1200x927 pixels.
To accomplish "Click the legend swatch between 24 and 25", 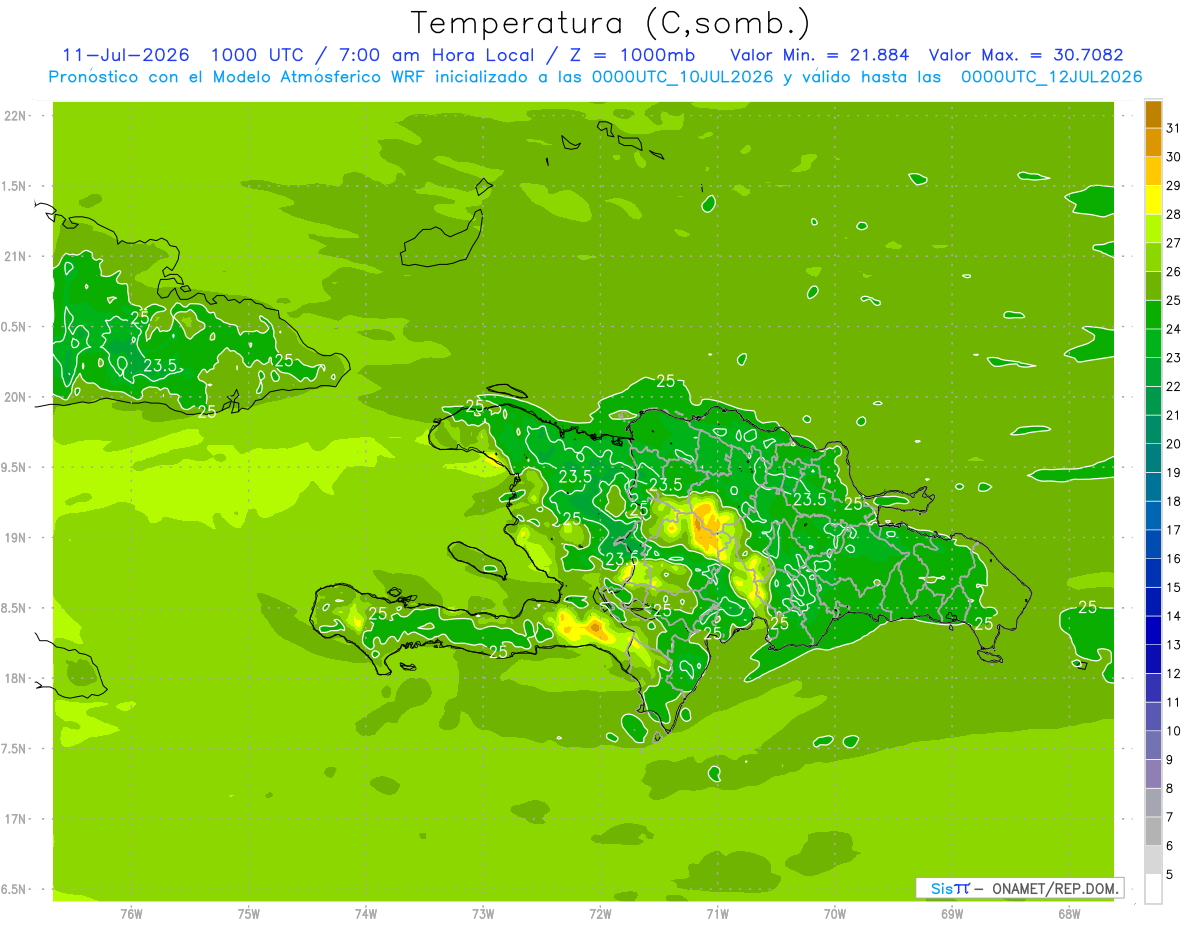I will coord(1153,315).
